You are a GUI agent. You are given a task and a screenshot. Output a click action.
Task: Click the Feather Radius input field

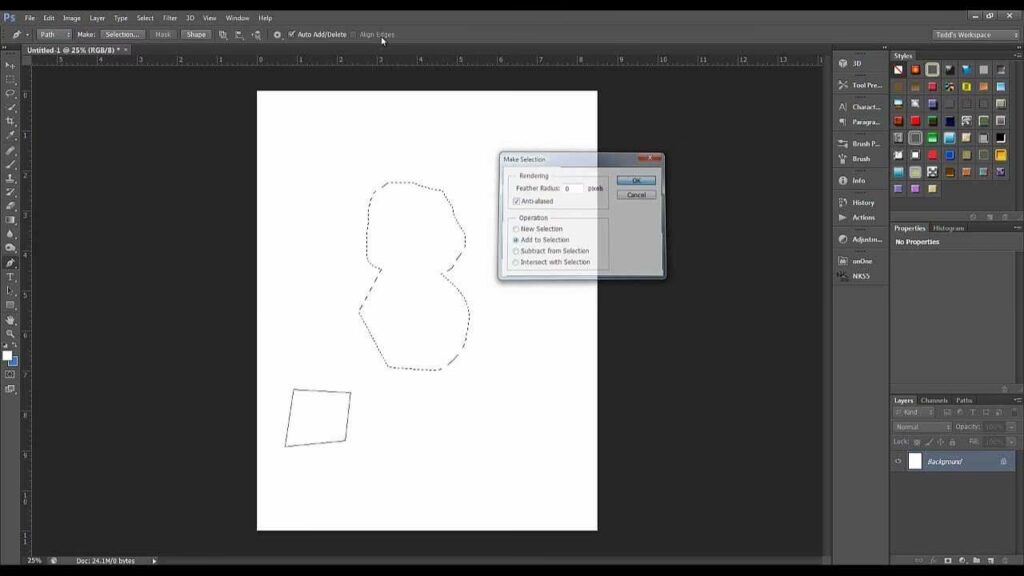click(572, 188)
